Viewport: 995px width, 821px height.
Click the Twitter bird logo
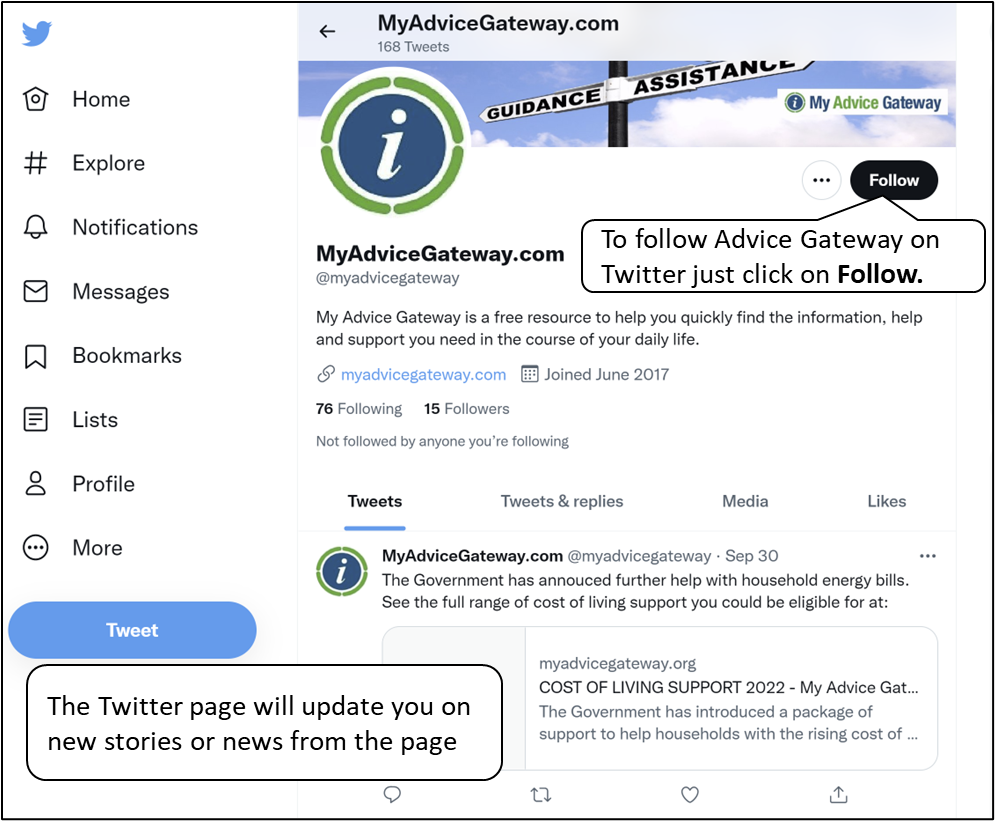[36, 34]
